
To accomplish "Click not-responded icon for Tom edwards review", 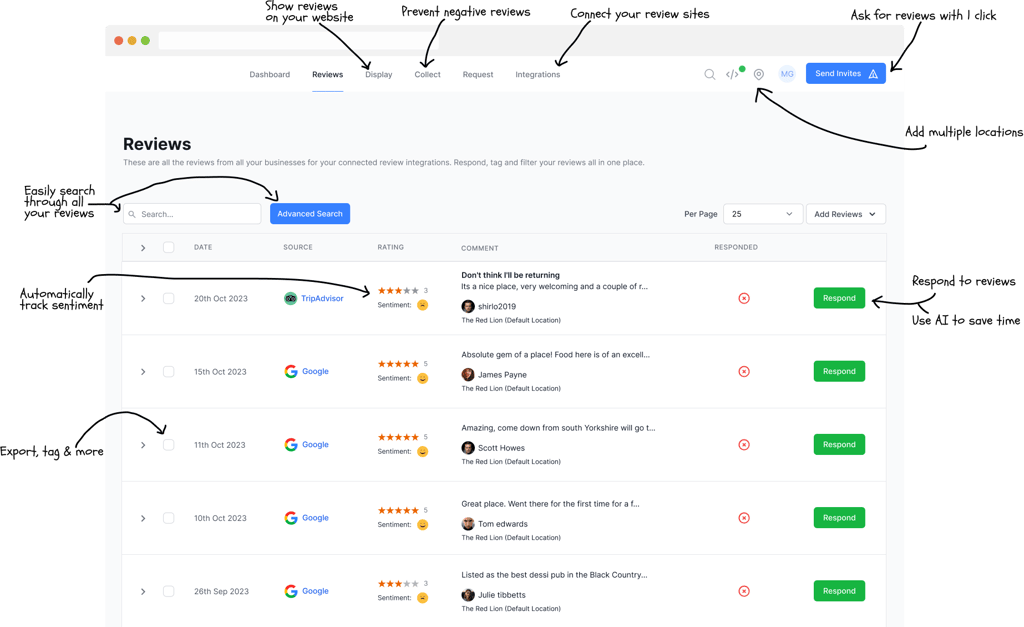I will click(x=744, y=518).
